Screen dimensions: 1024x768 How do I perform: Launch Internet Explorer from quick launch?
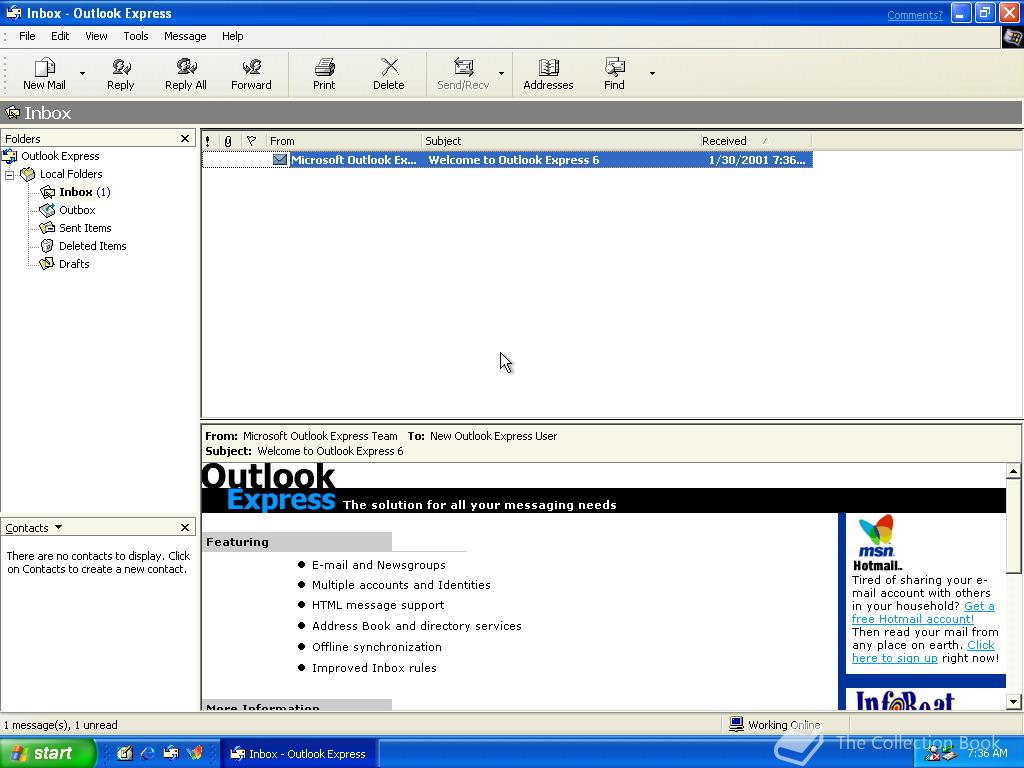[148, 753]
